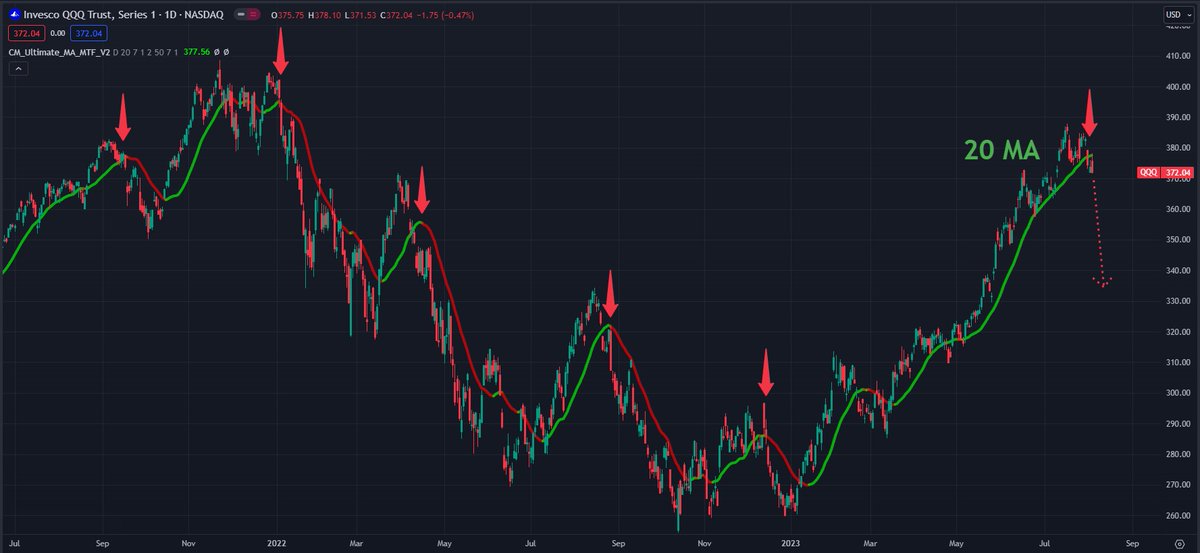The width and height of the screenshot is (1200, 553).
Task: Click the Nov label after 2022 Sep on the time axis
Action: click(x=706, y=543)
